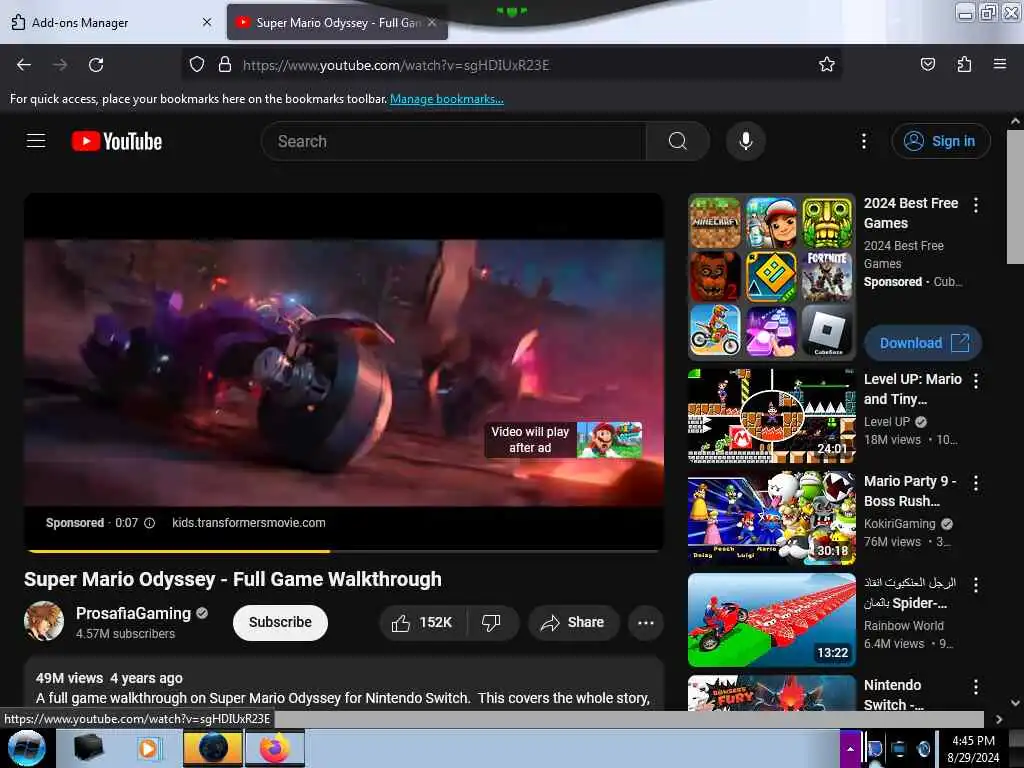The height and width of the screenshot is (768, 1024).
Task: Visit kids.transformersmovie.com ad link
Action: tap(249, 523)
